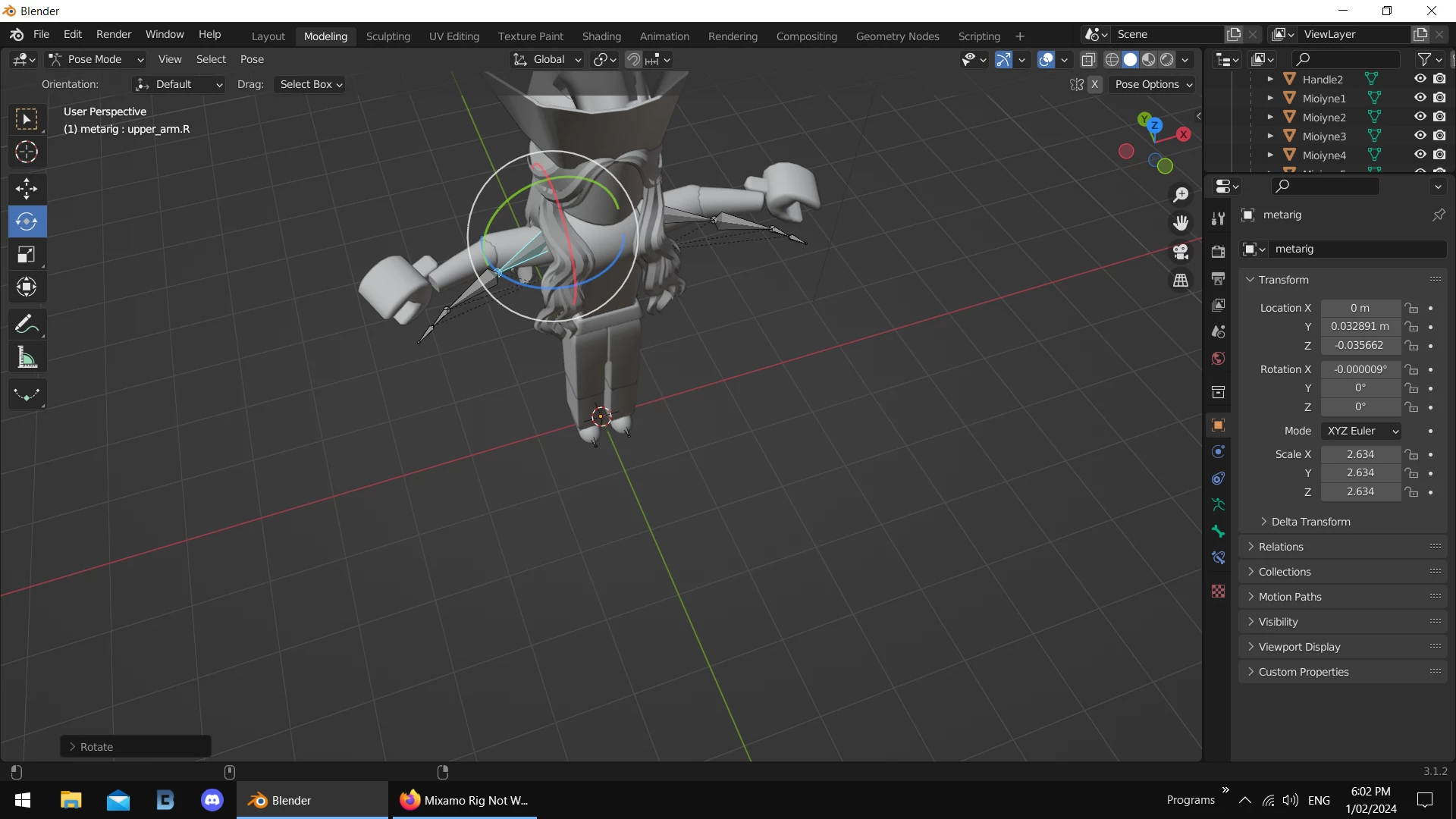Click the Cursor tool icon
The image size is (1456, 819).
pyautogui.click(x=27, y=152)
